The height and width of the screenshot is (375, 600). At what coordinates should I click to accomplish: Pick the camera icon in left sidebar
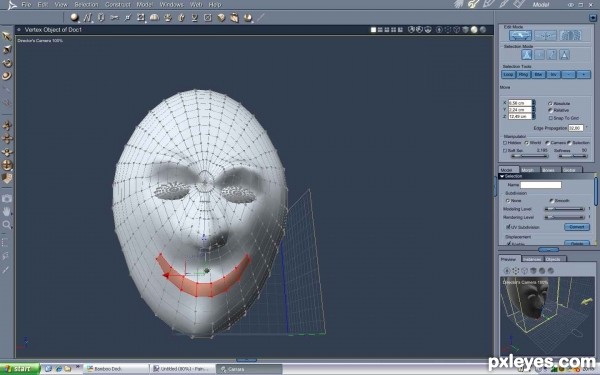coord(7,199)
